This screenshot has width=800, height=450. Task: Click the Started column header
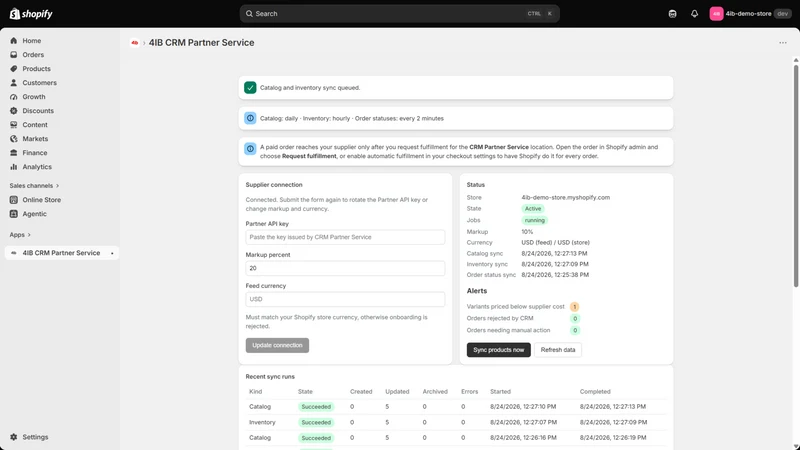(500, 392)
